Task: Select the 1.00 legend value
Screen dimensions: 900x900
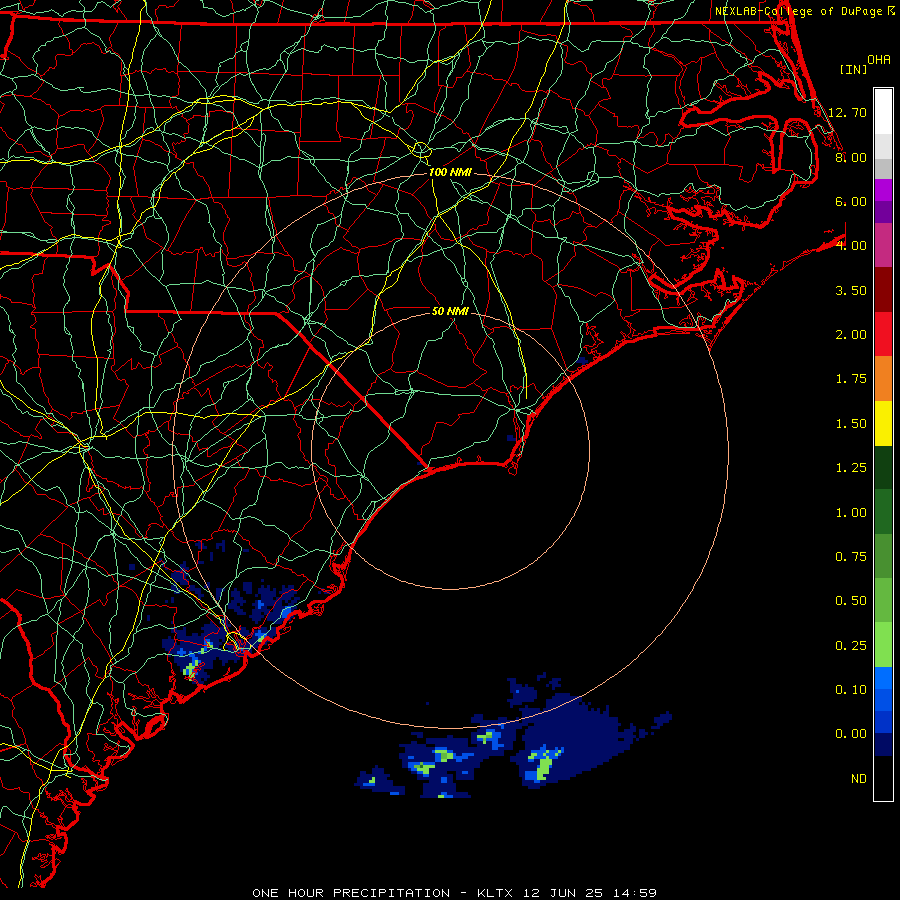Action: 851,513
